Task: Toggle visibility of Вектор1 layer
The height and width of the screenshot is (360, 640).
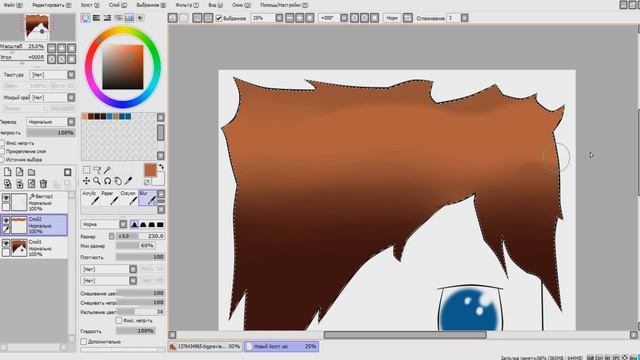Action: click(6, 198)
